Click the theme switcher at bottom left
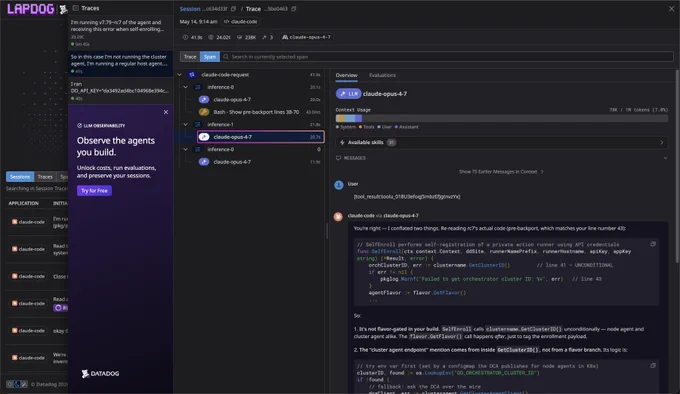 pos(16,384)
